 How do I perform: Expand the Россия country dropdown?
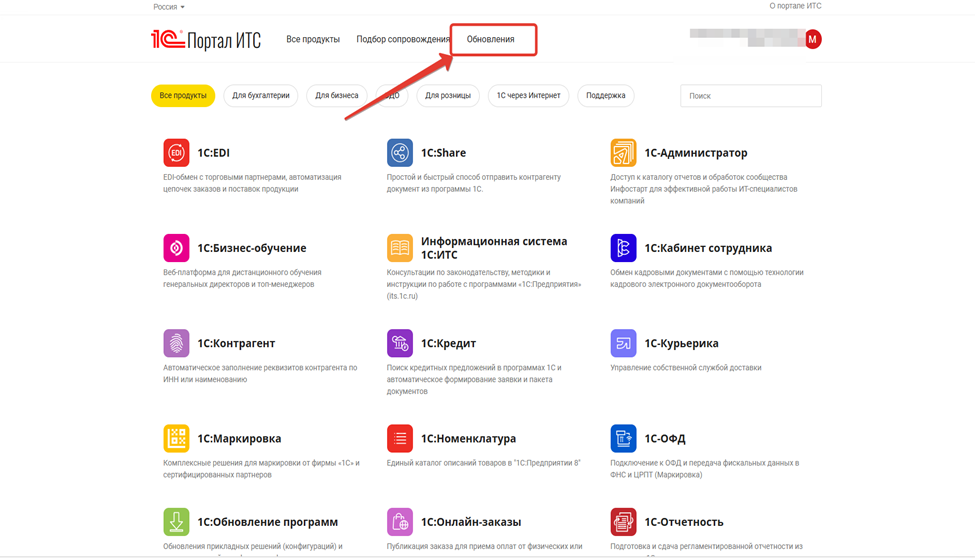[169, 7]
